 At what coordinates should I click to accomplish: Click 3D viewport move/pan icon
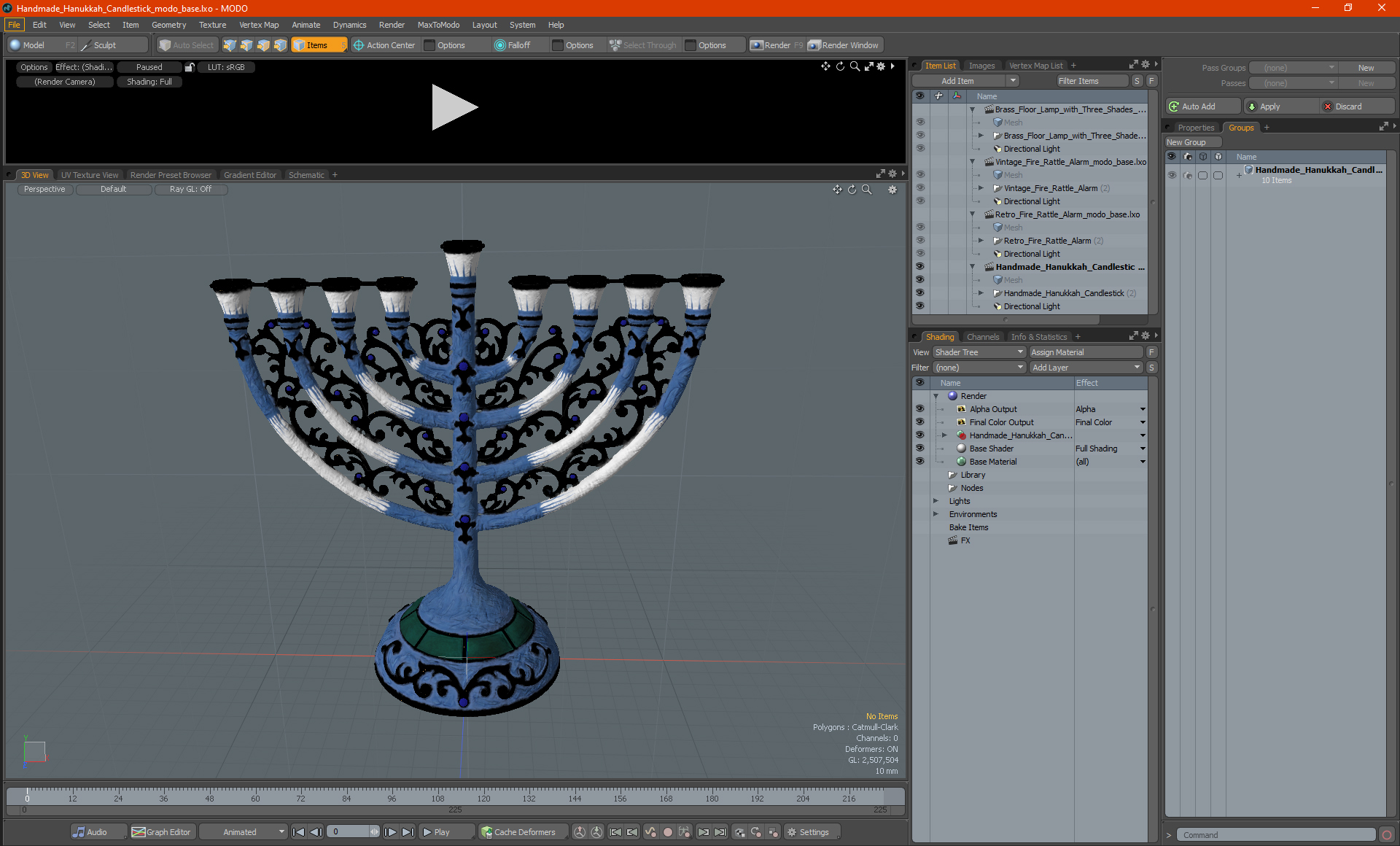(x=837, y=190)
